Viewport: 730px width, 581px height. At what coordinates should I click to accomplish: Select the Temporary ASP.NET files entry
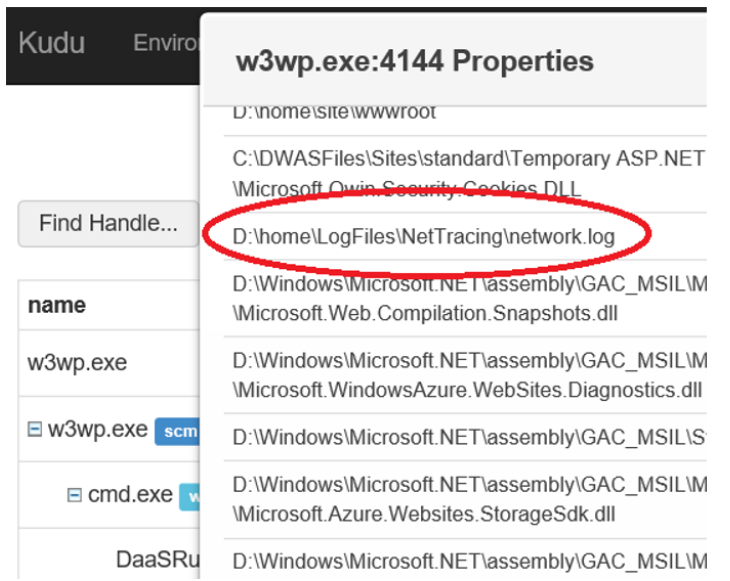tap(468, 172)
